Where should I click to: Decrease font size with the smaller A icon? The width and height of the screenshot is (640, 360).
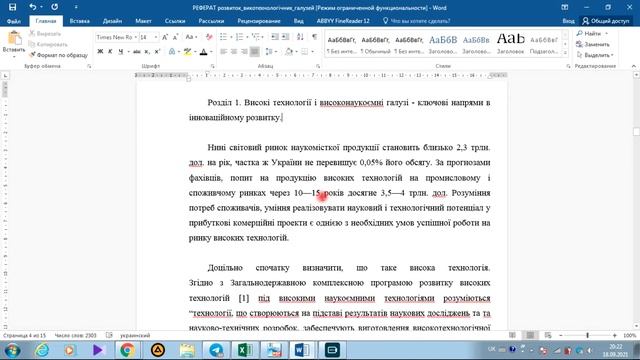click(175, 37)
